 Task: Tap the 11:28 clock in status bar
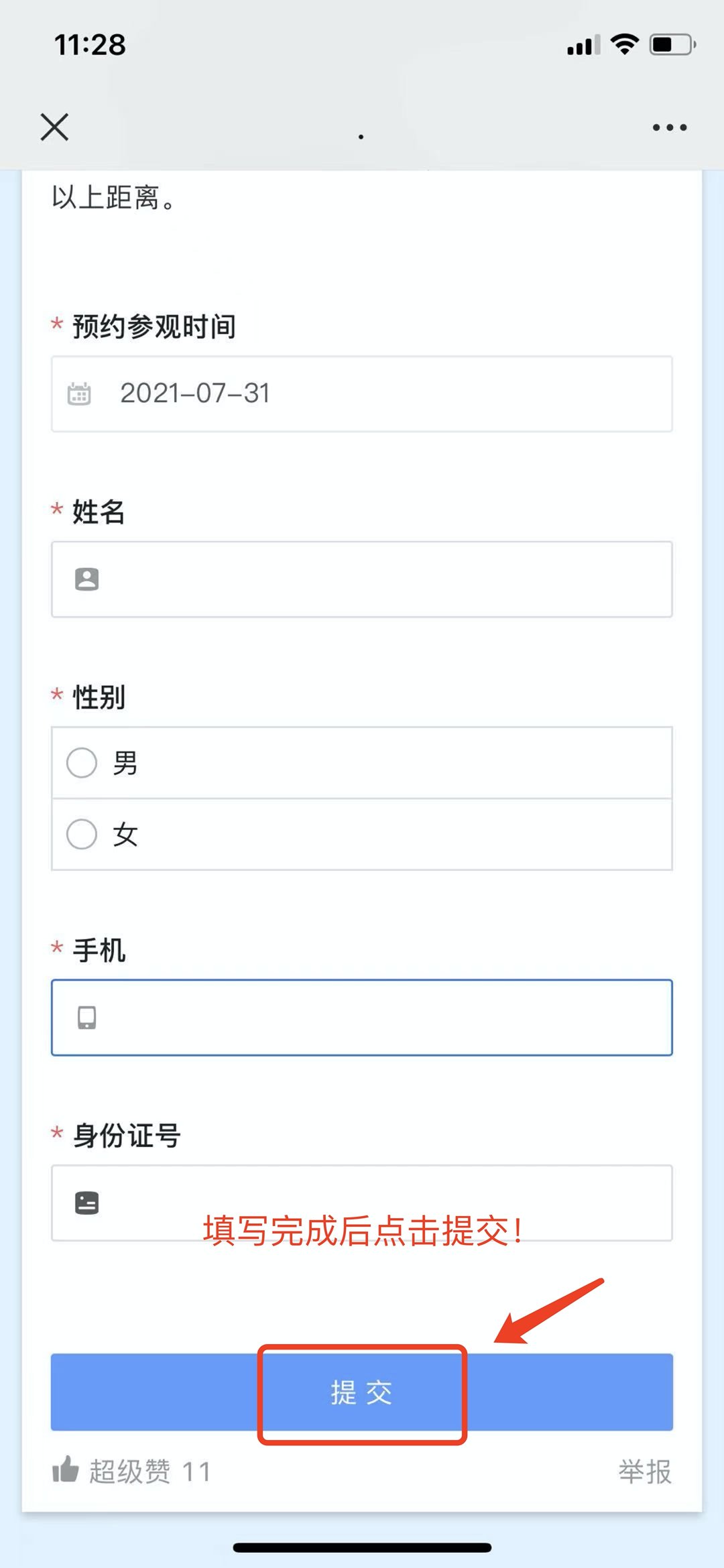[x=90, y=45]
